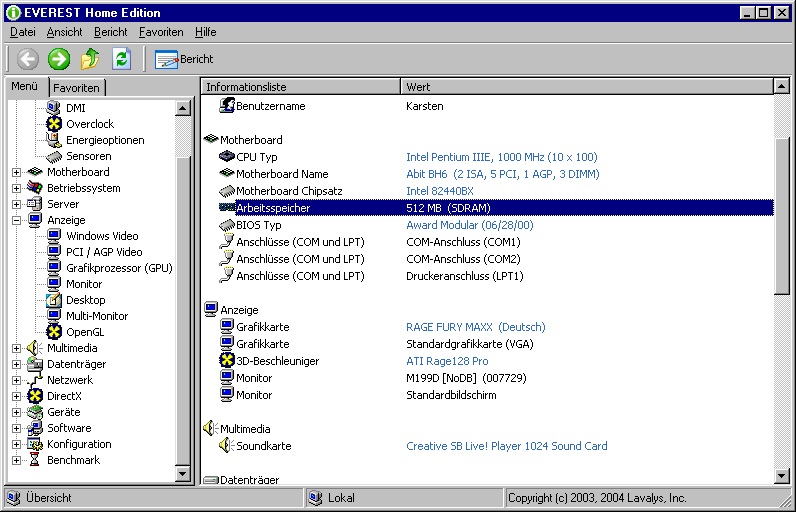Select the COM-Anschluss (COM2) row value

[463, 259]
